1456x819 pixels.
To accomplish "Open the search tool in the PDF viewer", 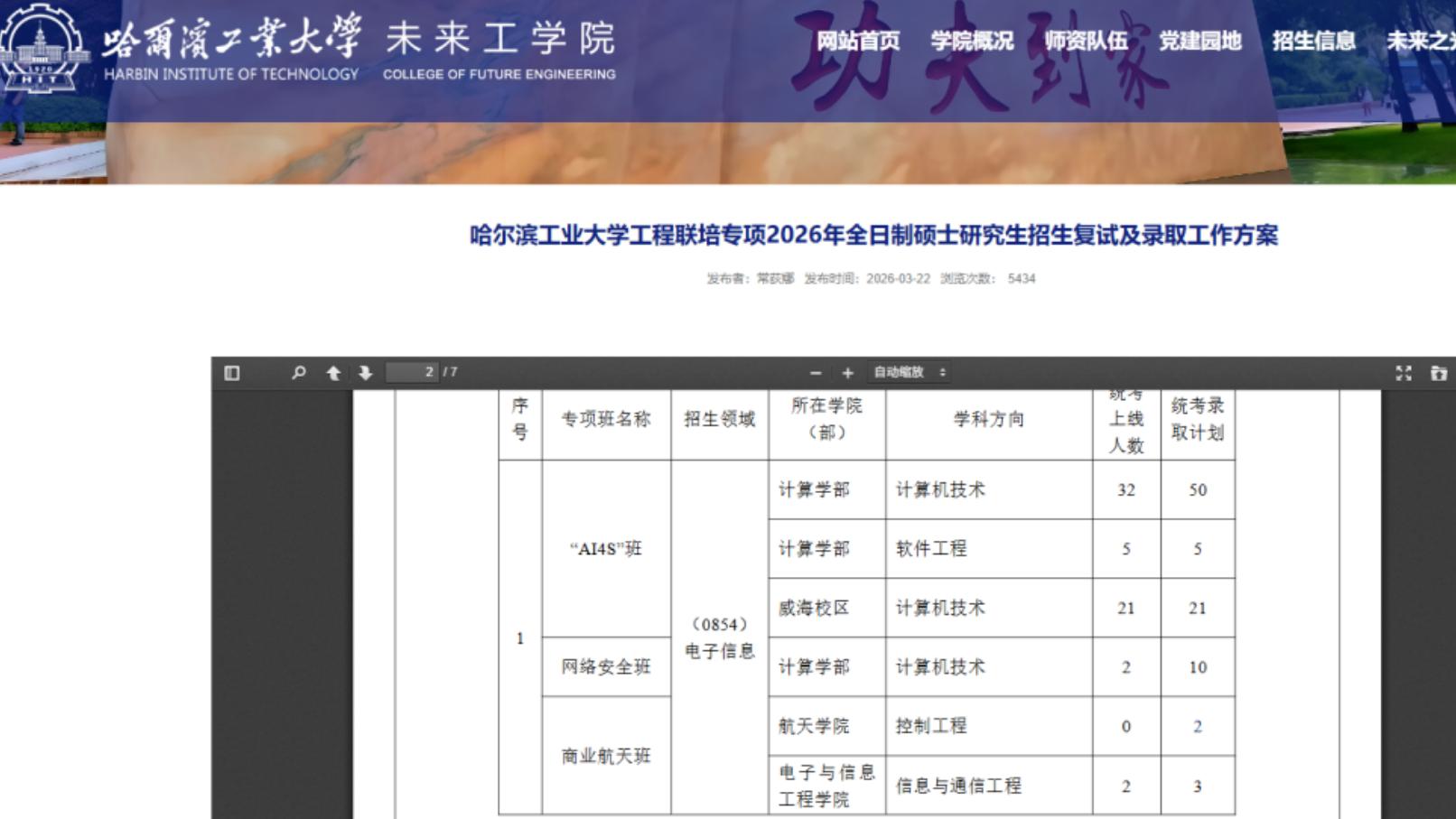I will [x=301, y=373].
